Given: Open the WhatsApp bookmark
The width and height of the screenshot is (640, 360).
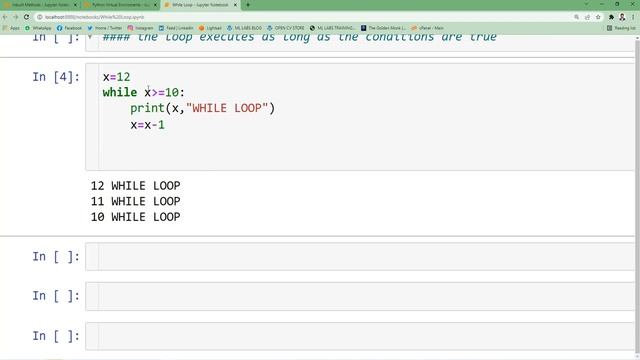Looking at the screenshot, I should coord(38,28).
